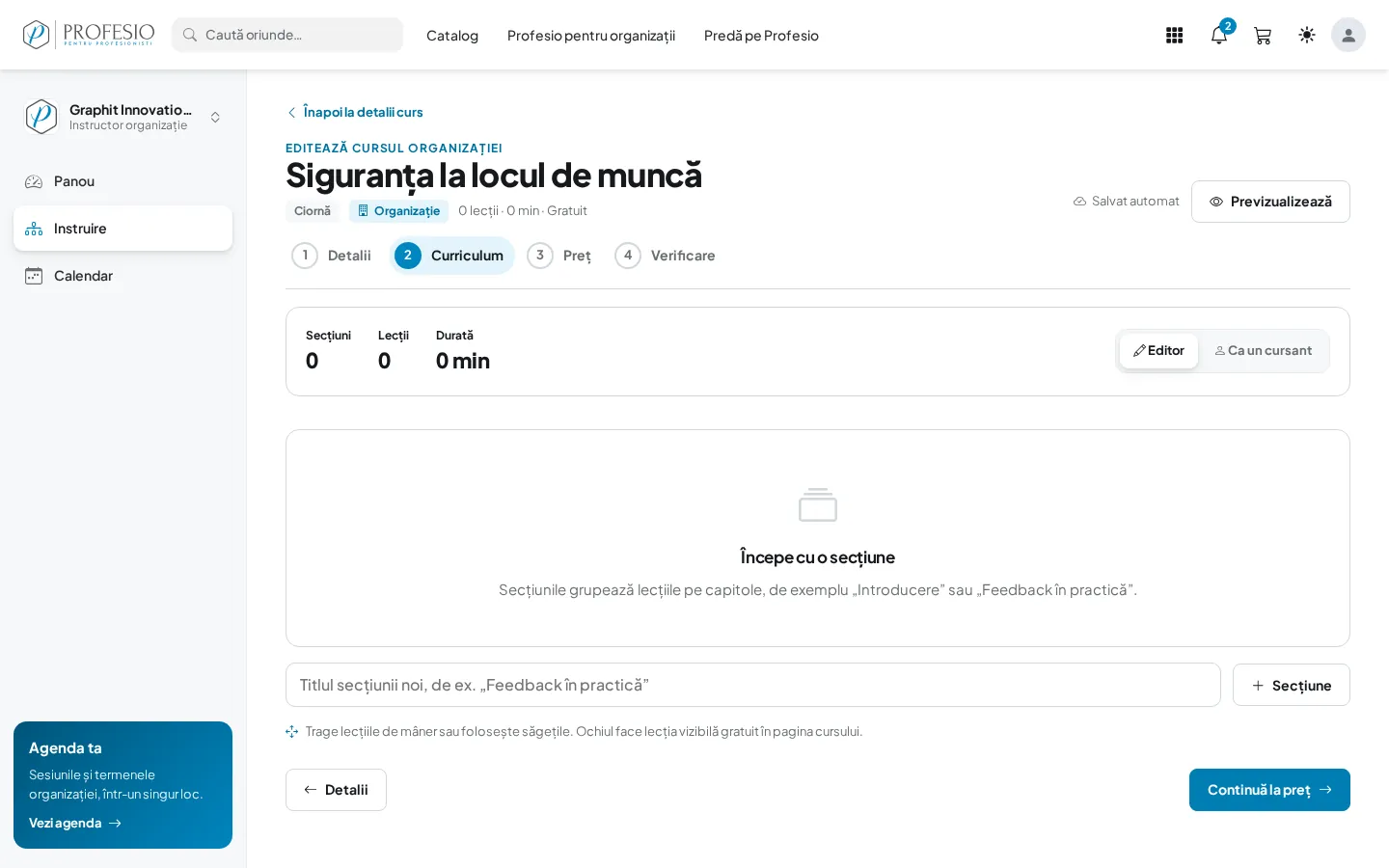Click the Începe cu o secțiune heading
Viewport: 1389px width, 868px height.
point(818,557)
